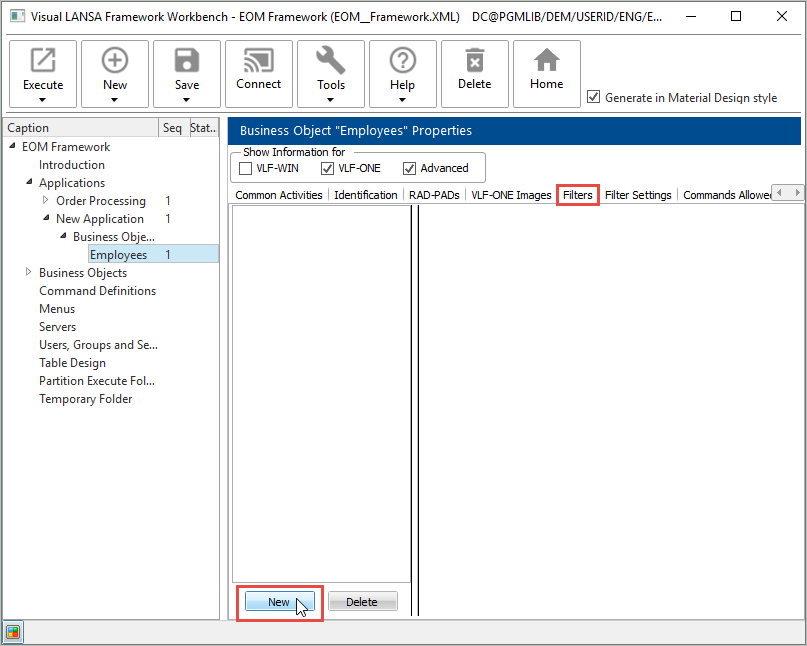Maximize the Framework Workbench window
This screenshot has width=807, height=646.
tap(736, 16)
